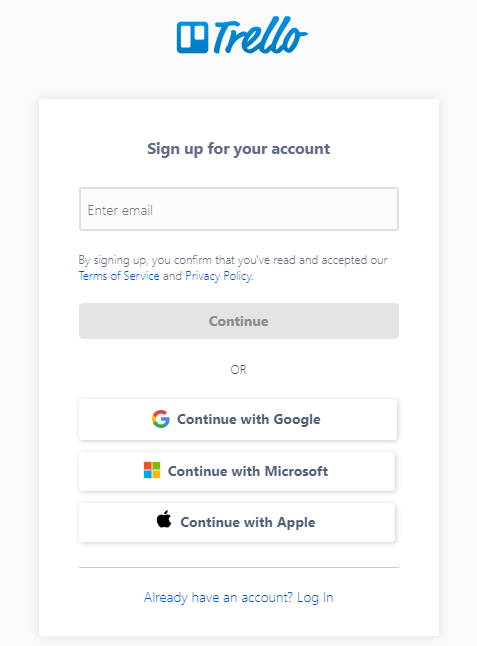The image size is (477, 646).
Task: Click the Enter email placeholder text
Action: [120, 210]
